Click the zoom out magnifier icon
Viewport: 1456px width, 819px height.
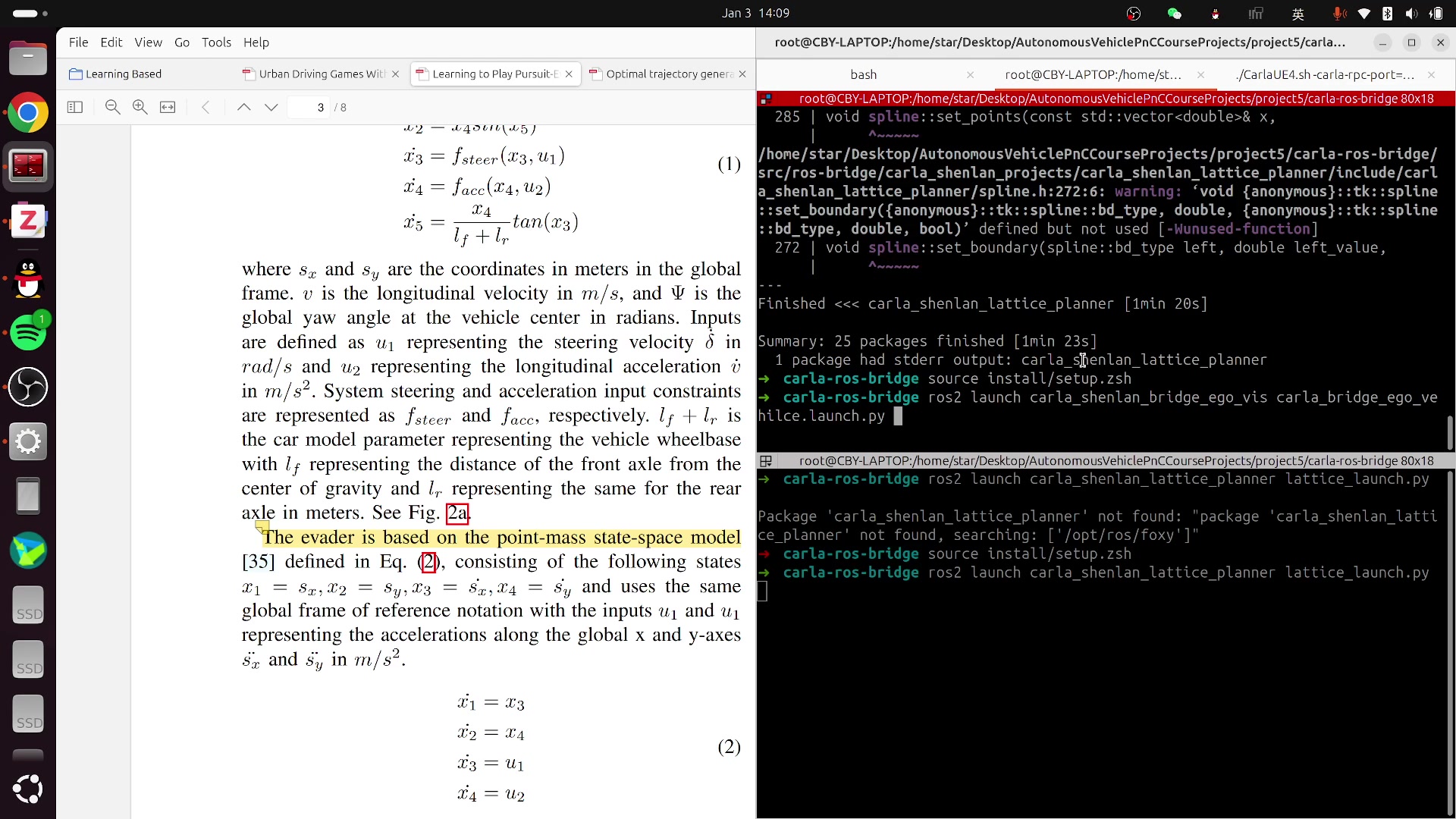[112, 108]
